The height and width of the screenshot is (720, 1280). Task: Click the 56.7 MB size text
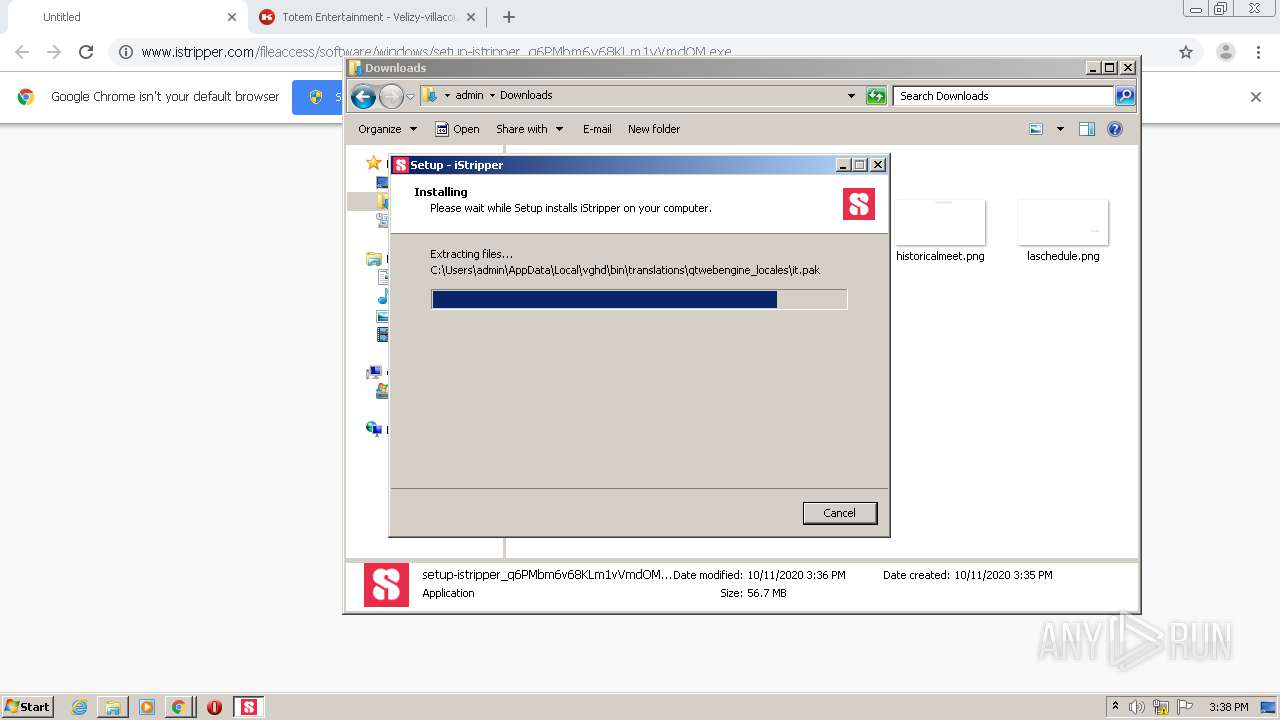pos(767,593)
